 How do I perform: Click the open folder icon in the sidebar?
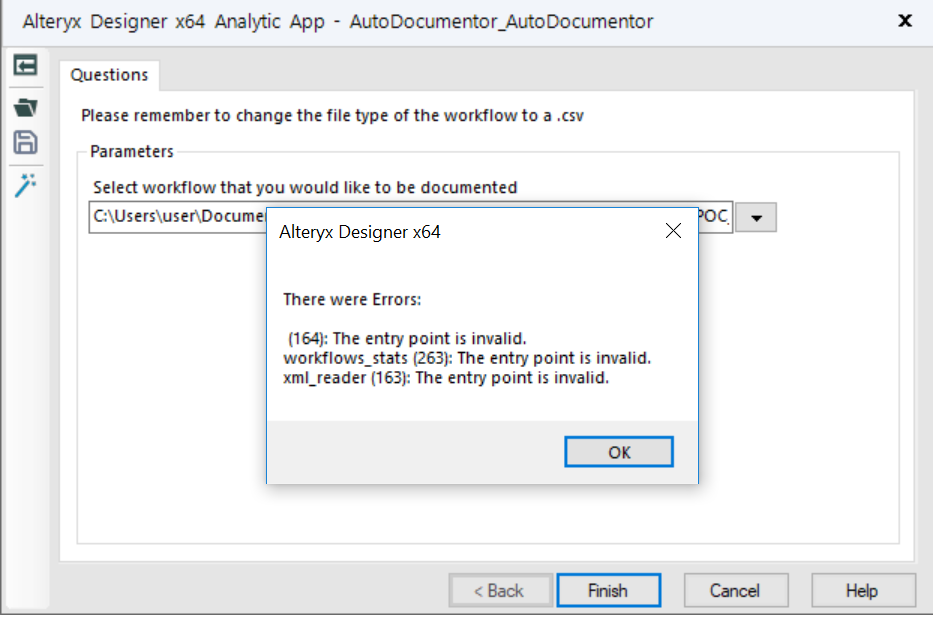point(25,106)
